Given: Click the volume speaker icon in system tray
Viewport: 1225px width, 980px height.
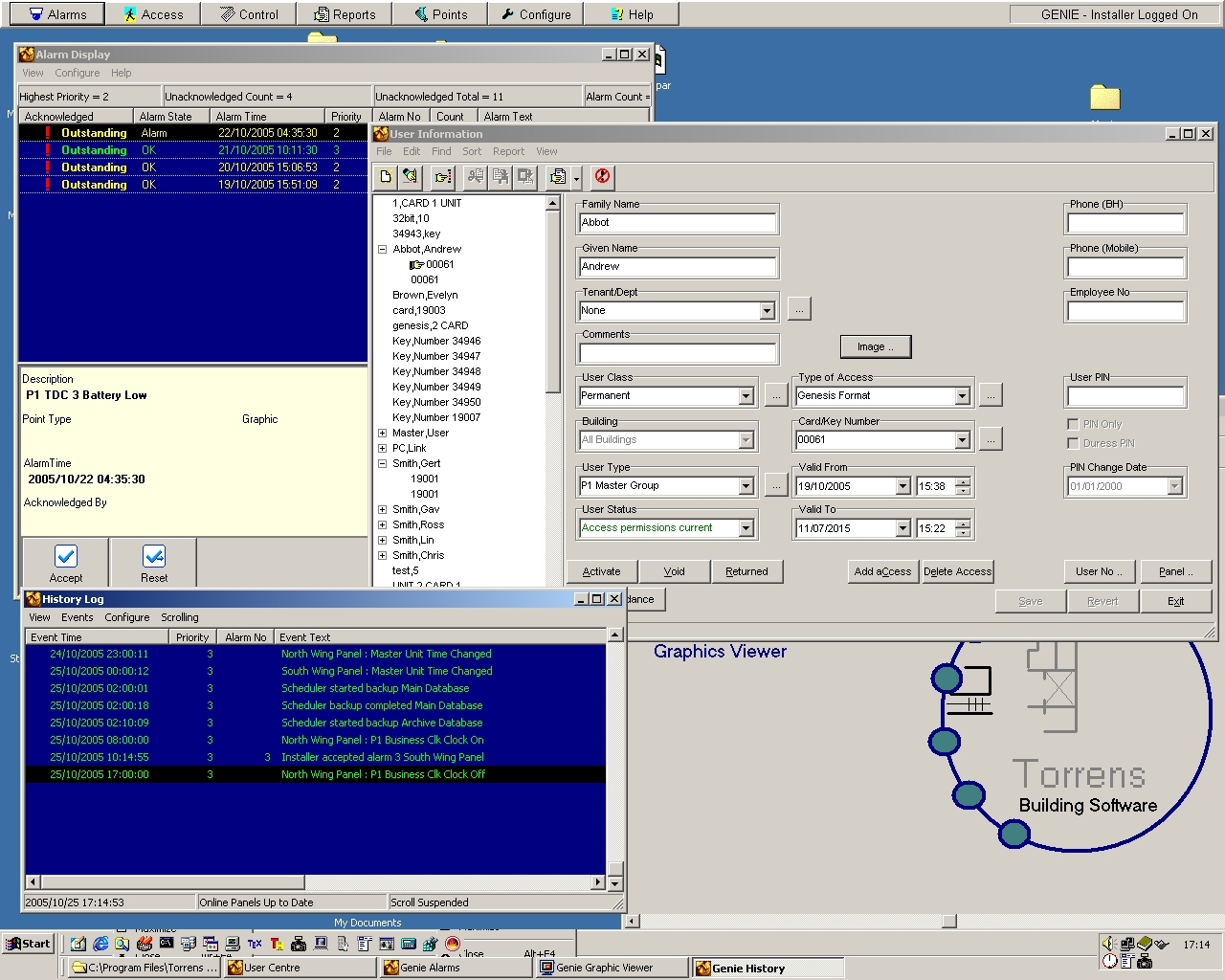Looking at the screenshot, I should click(1108, 944).
